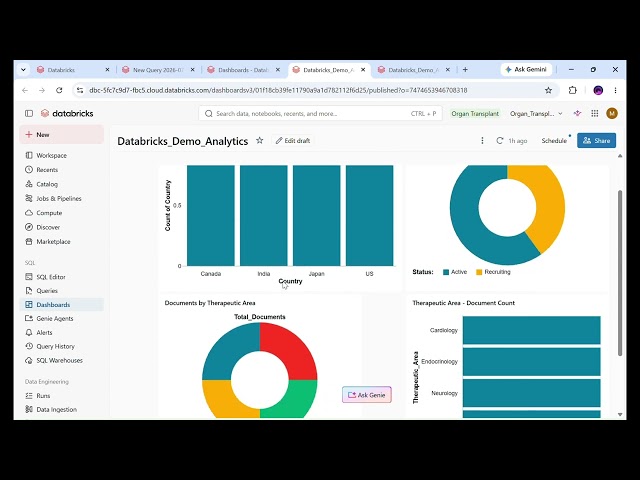Screen dimensions: 640x480
Task: Open the dashboard kebab menu
Action: (x=482, y=140)
